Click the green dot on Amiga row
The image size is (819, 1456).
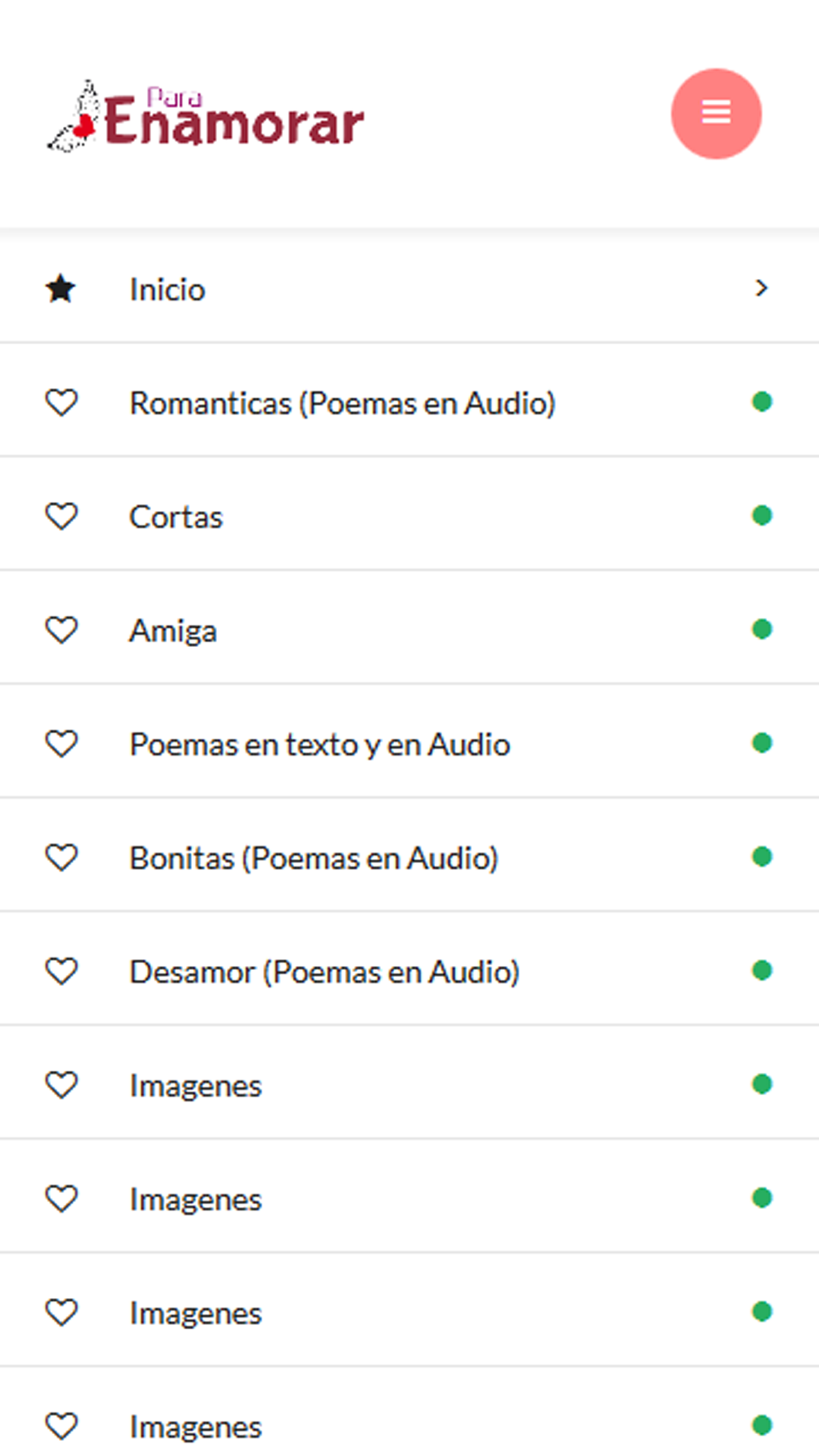pyautogui.click(x=762, y=629)
